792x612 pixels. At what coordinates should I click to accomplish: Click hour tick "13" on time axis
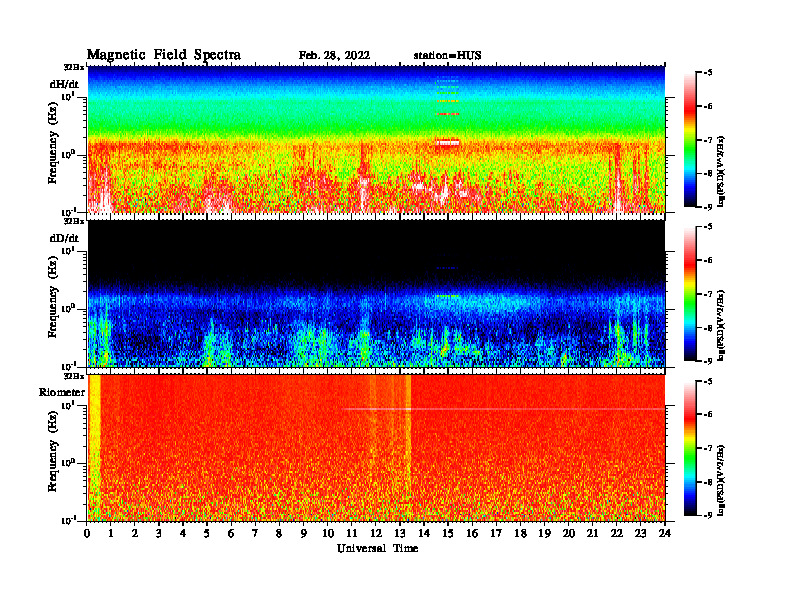(x=400, y=534)
